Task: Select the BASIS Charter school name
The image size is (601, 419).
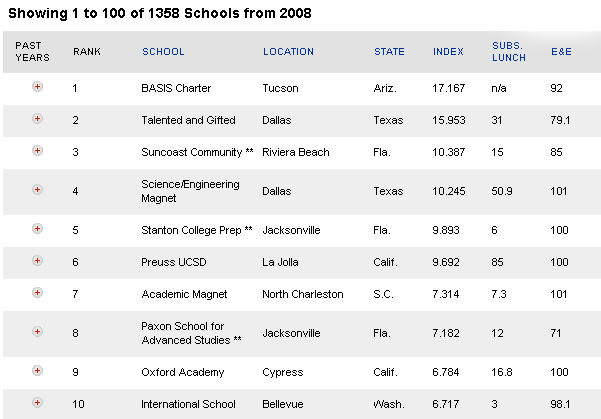Action: coord(176,88)
